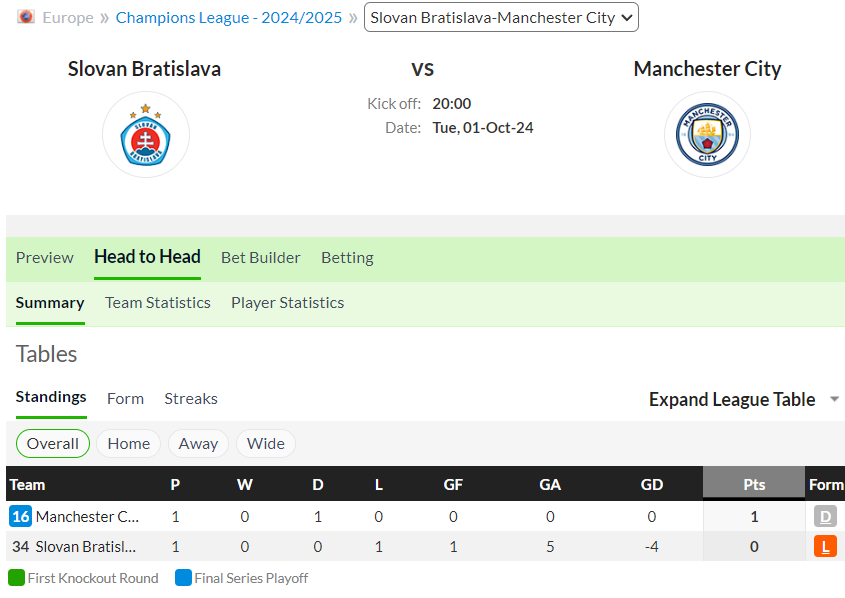Select the Away standings filter
Screen dimensions: 845x598
tap(198, 443)
